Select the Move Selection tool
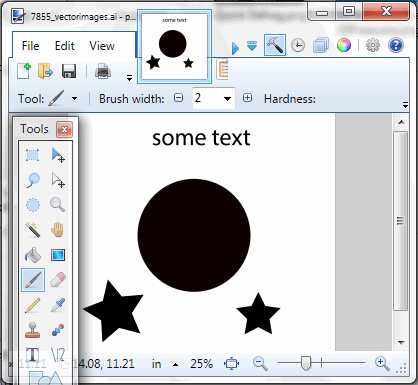 point(58,180)
